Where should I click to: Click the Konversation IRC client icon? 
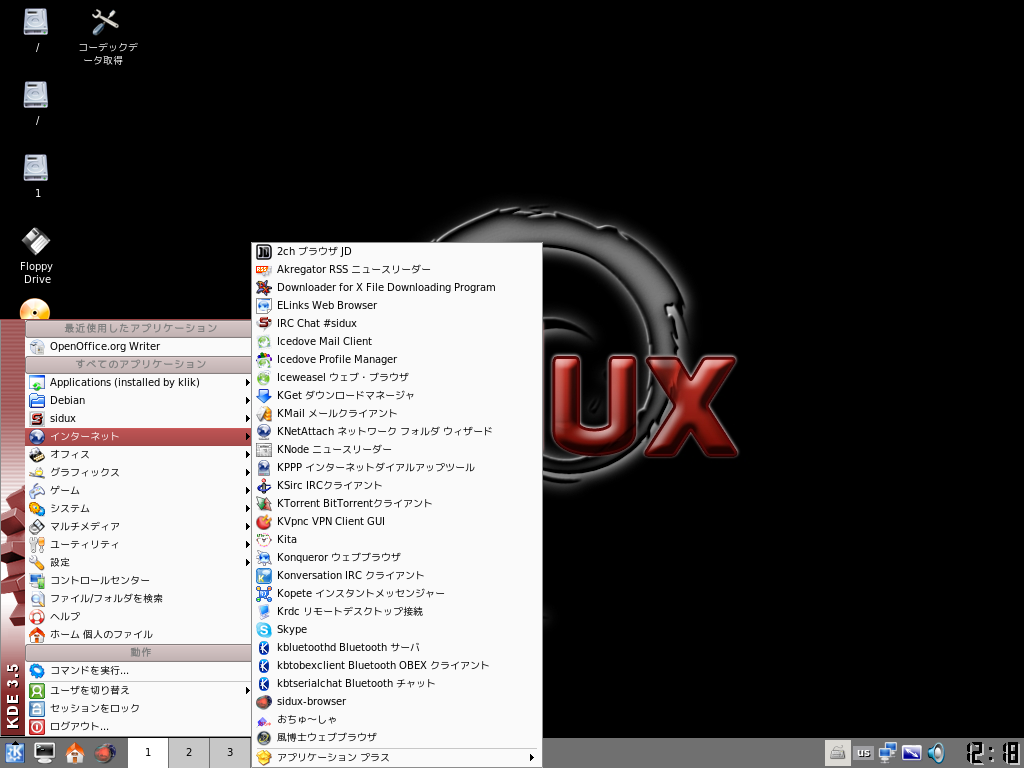pos(264,575)
